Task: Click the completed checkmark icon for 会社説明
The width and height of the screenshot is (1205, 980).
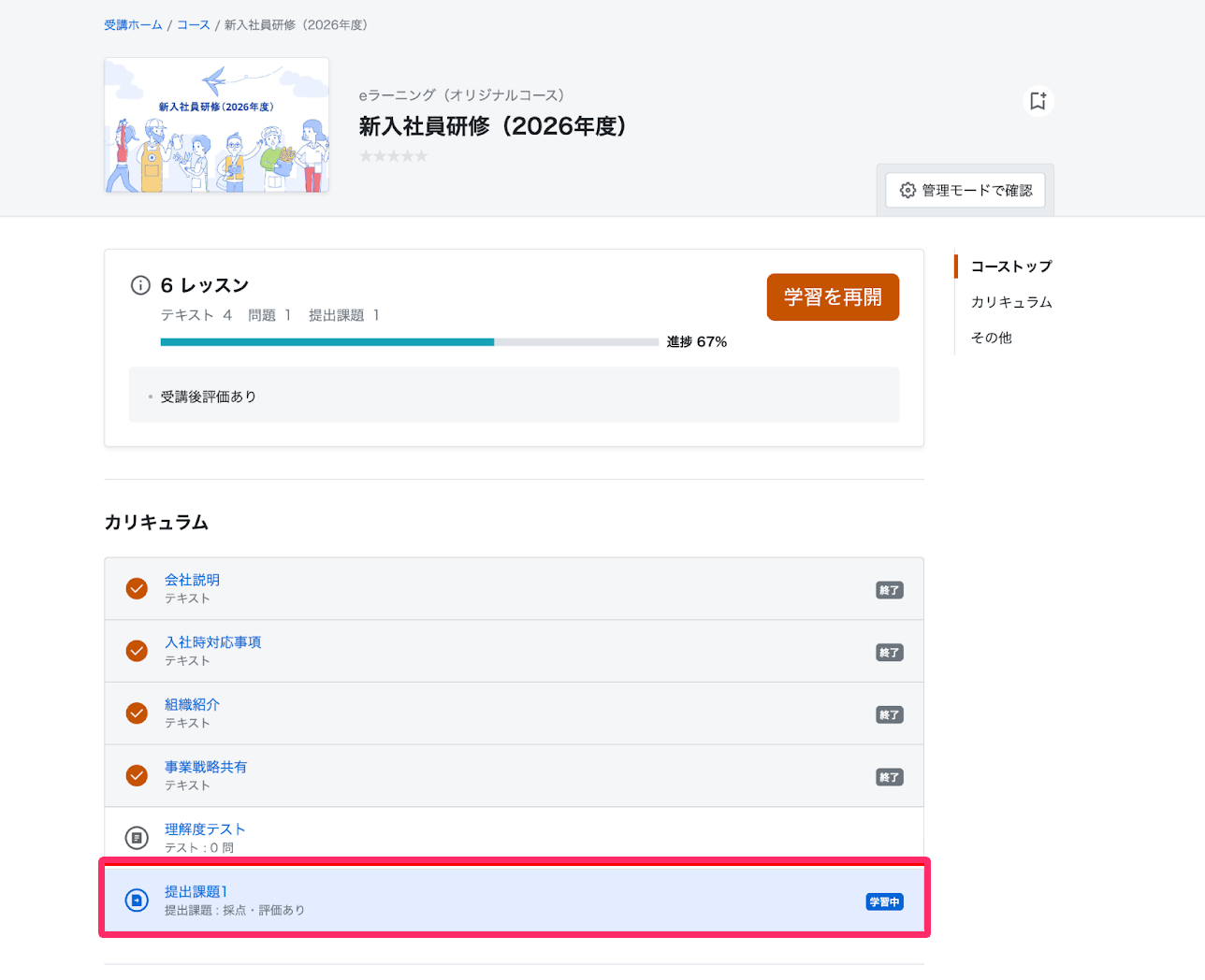Action: 137,588
